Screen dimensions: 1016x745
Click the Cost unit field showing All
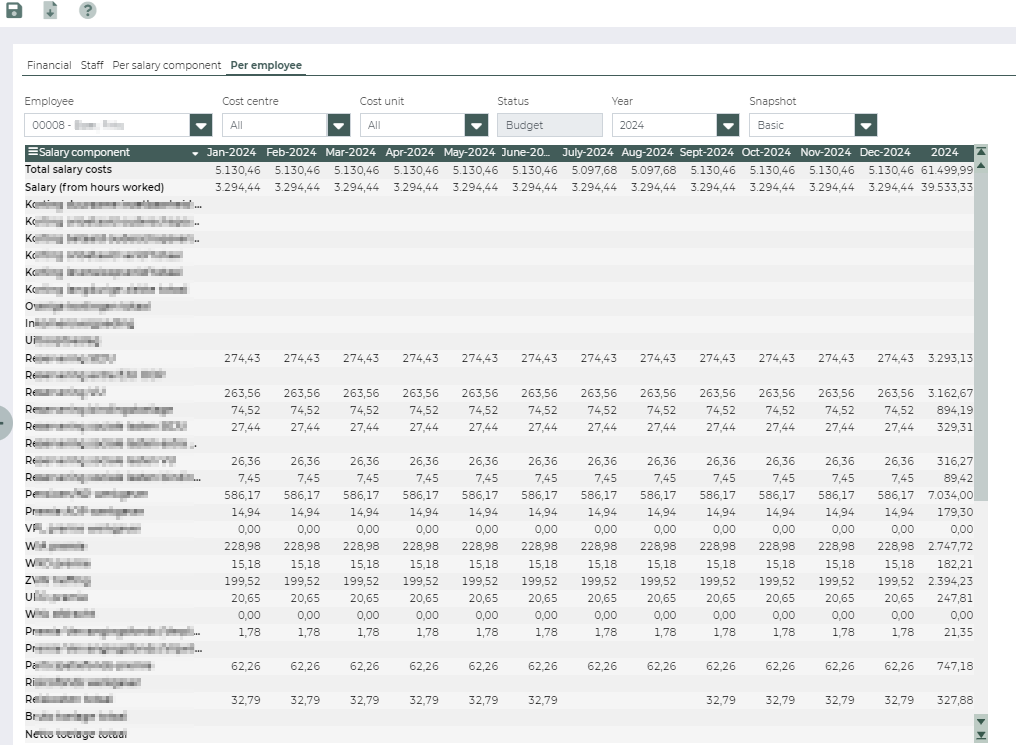point(413,125)
